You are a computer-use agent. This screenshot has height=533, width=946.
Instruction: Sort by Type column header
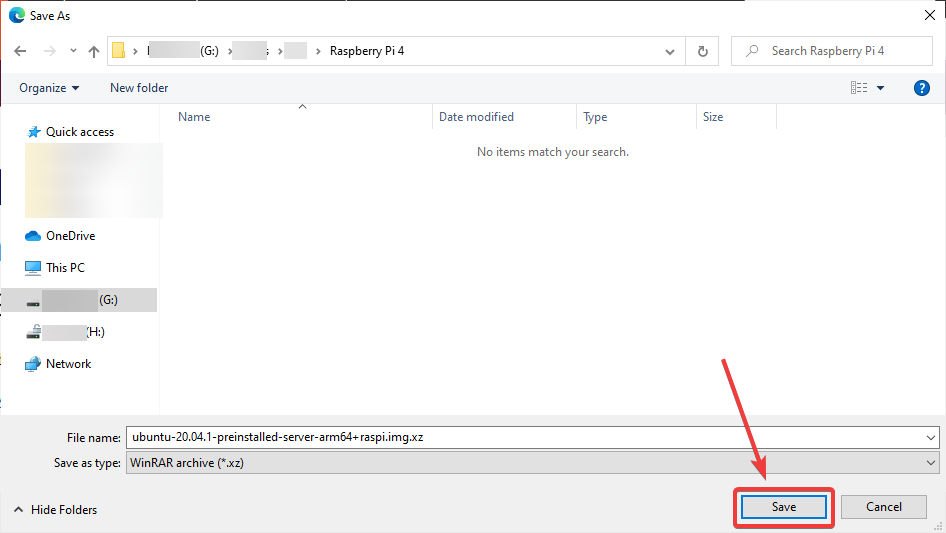595,116
